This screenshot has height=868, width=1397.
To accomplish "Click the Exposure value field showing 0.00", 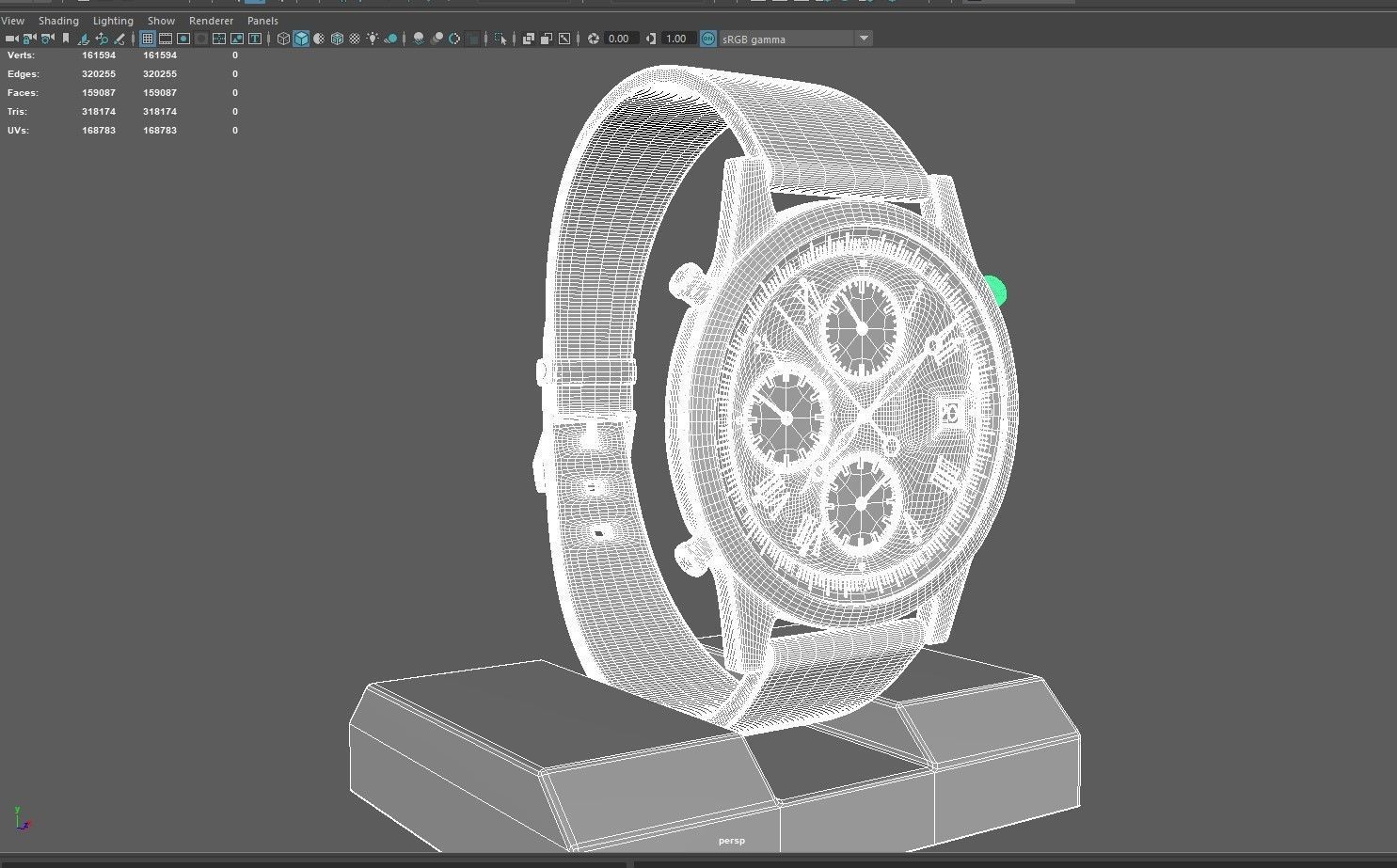I will pyautogui.click(x=621, y=39).
